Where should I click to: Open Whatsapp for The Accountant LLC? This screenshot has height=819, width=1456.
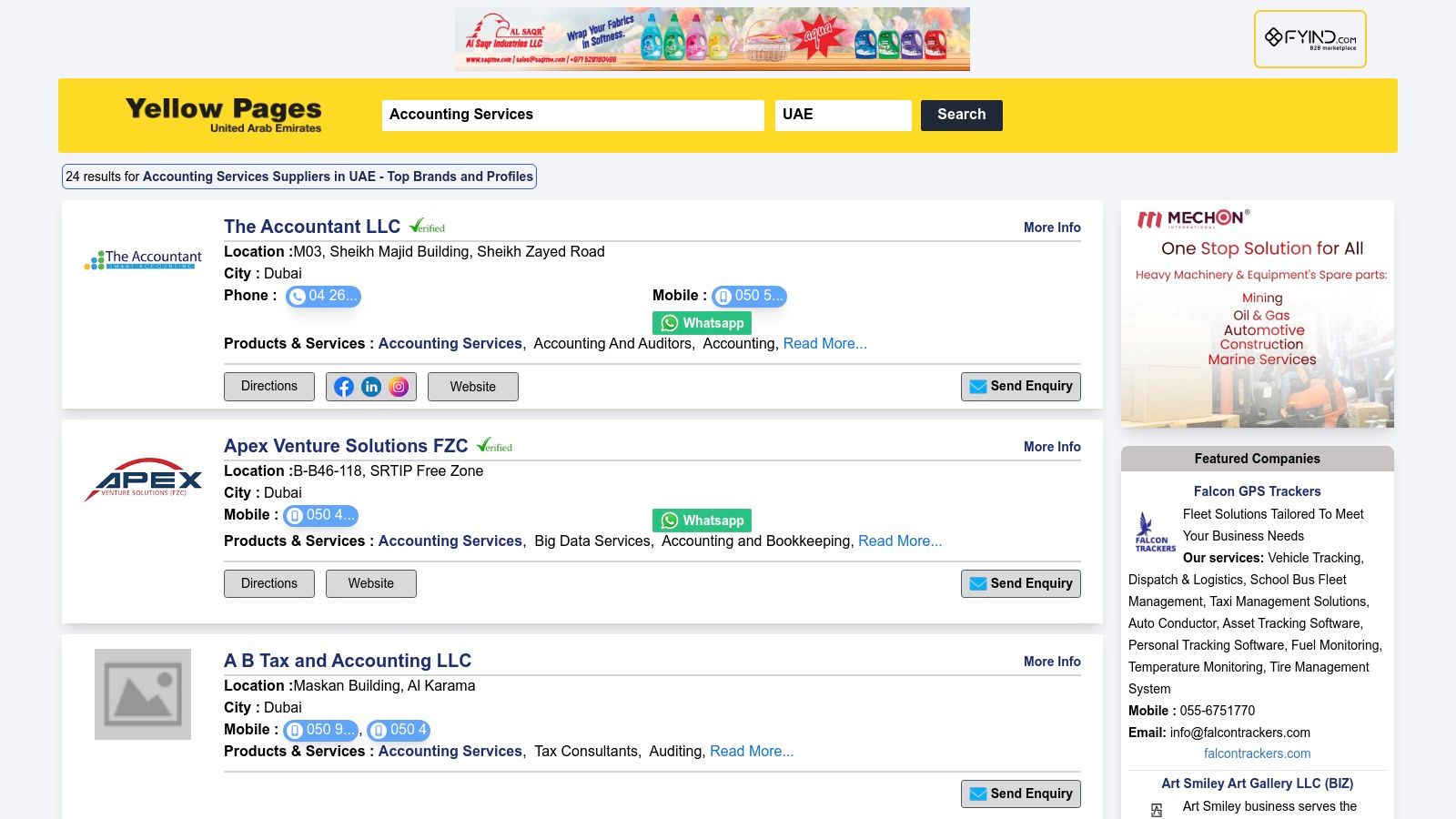(702, 323)
